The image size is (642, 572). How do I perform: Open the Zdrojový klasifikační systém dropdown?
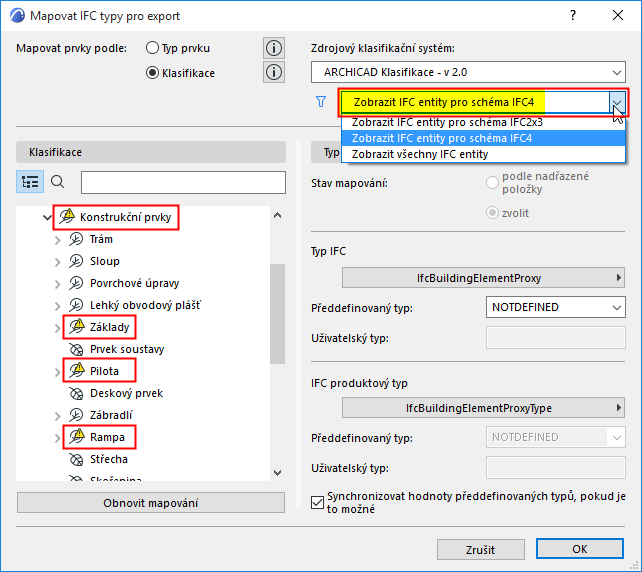468,72
